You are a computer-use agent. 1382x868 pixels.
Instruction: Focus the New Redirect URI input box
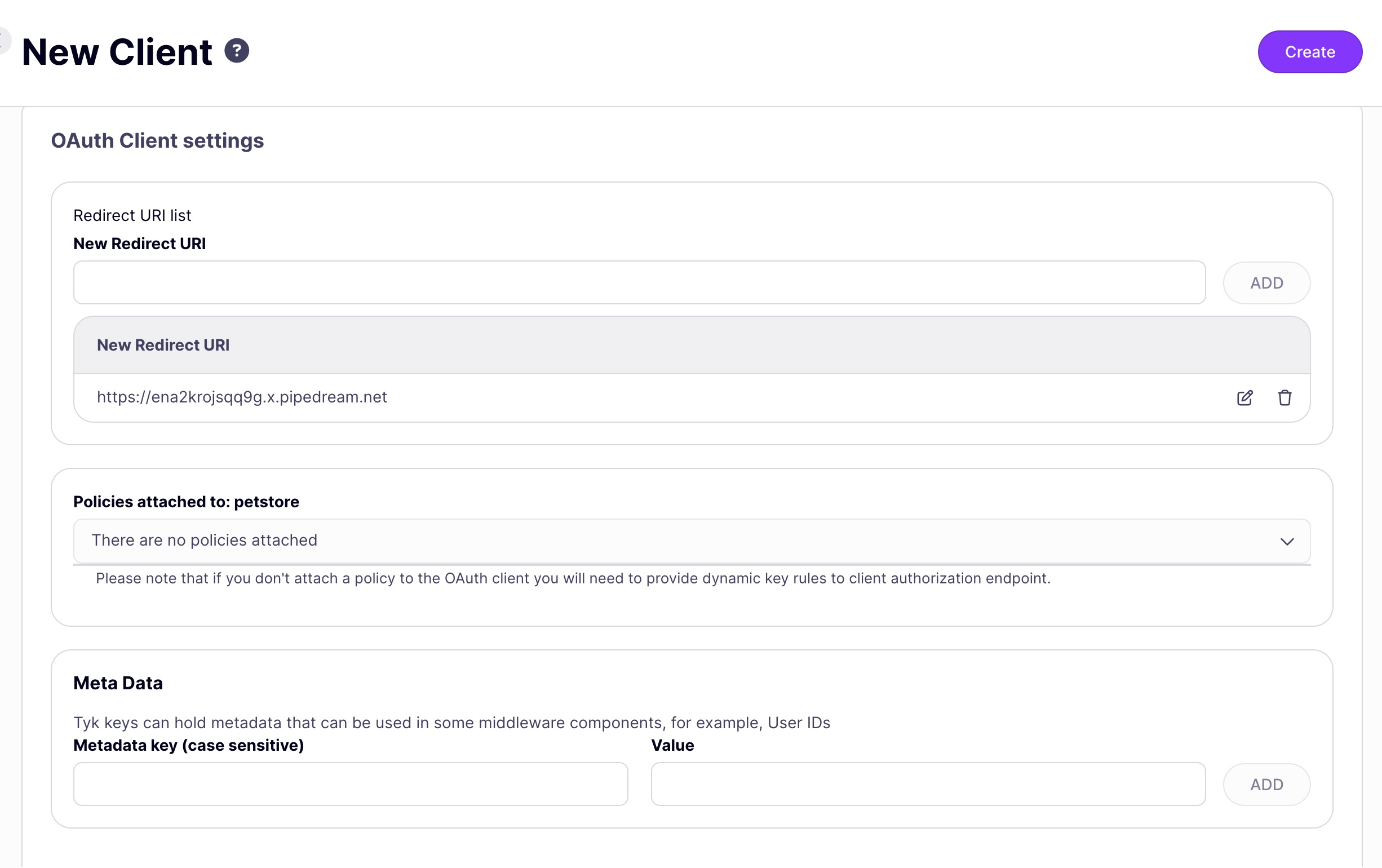click(x=631, y=282)
